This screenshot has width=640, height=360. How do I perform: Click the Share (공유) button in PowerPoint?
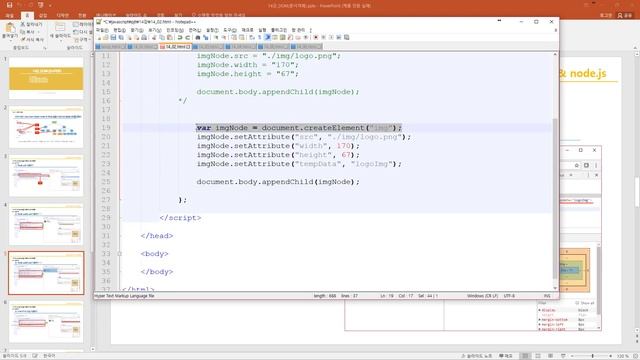(x=624, y=15)
